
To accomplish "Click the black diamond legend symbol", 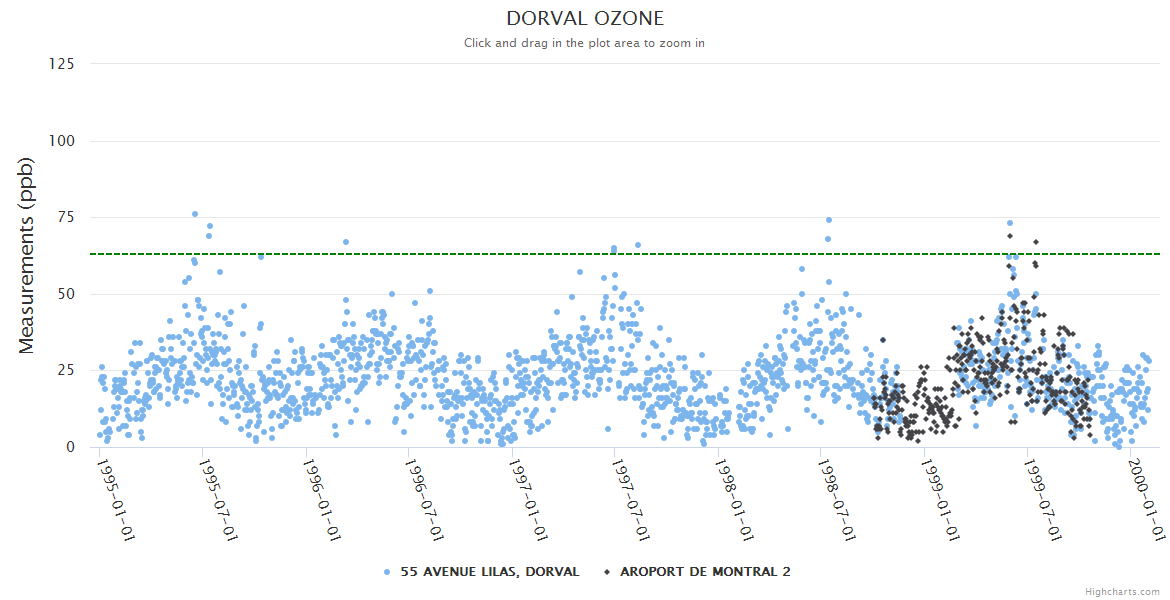I will pos(606,572).
